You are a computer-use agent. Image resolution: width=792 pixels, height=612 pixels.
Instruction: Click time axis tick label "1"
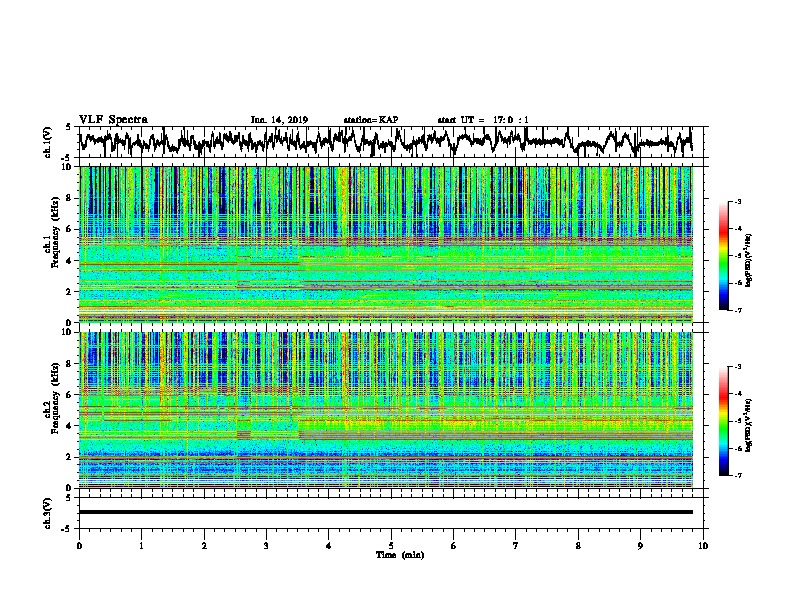pyautogui.click(x=141, y=546)
